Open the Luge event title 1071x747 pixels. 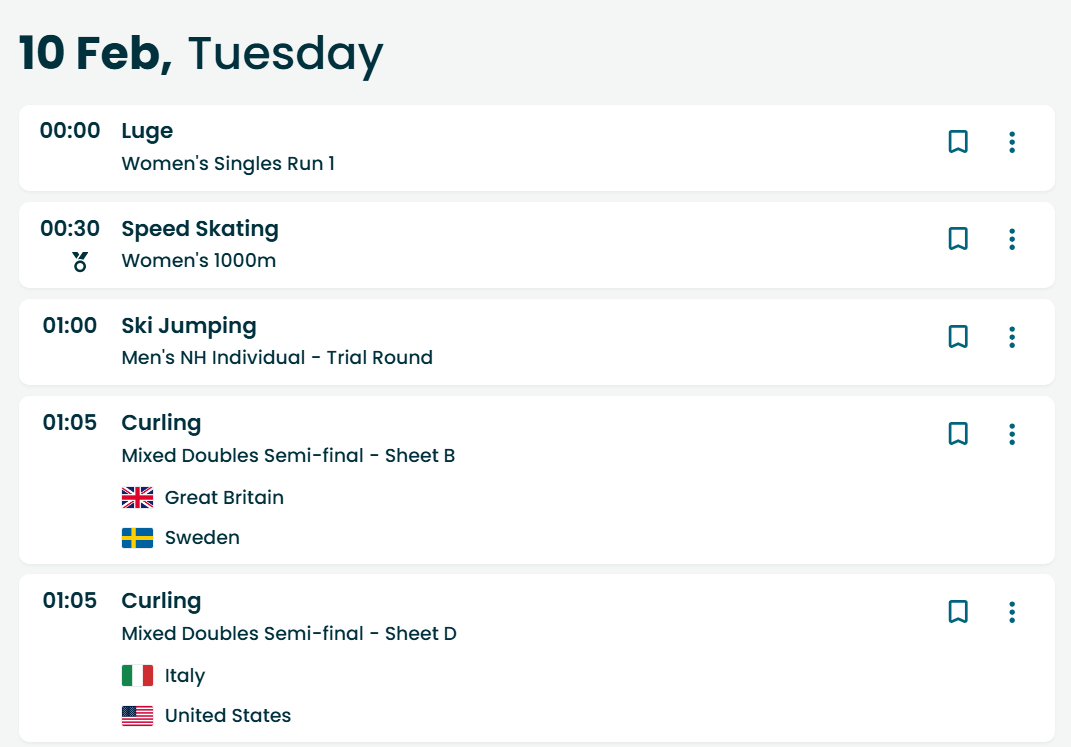tap(147, 130)
